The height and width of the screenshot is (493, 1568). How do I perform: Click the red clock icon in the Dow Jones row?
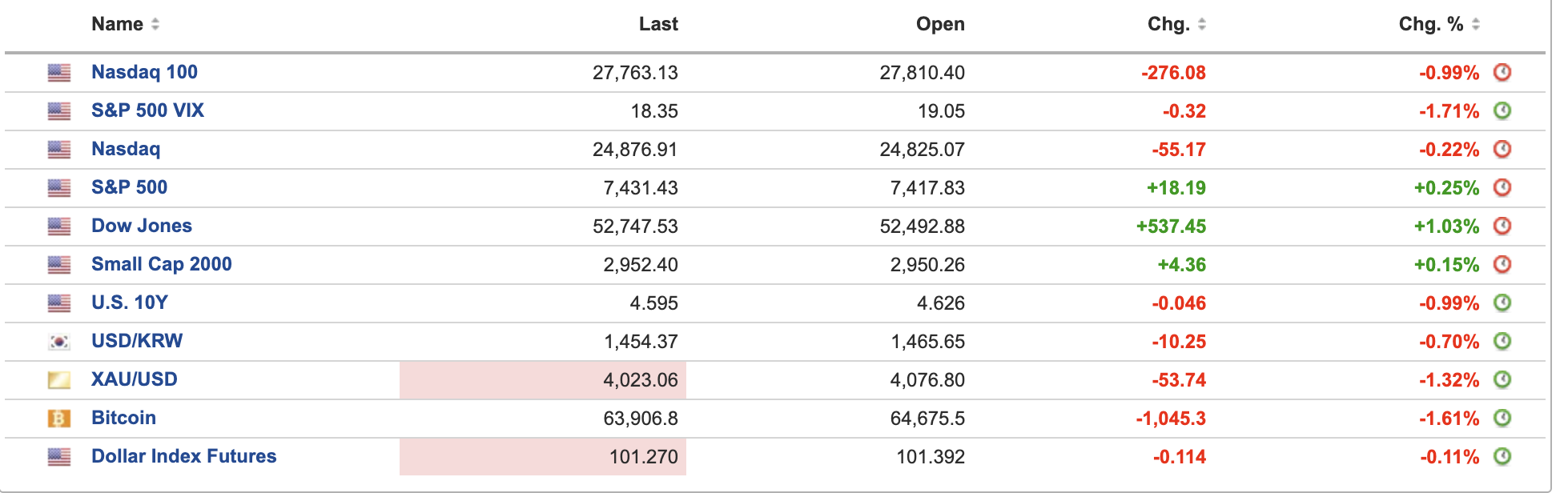pos(1502,226)
